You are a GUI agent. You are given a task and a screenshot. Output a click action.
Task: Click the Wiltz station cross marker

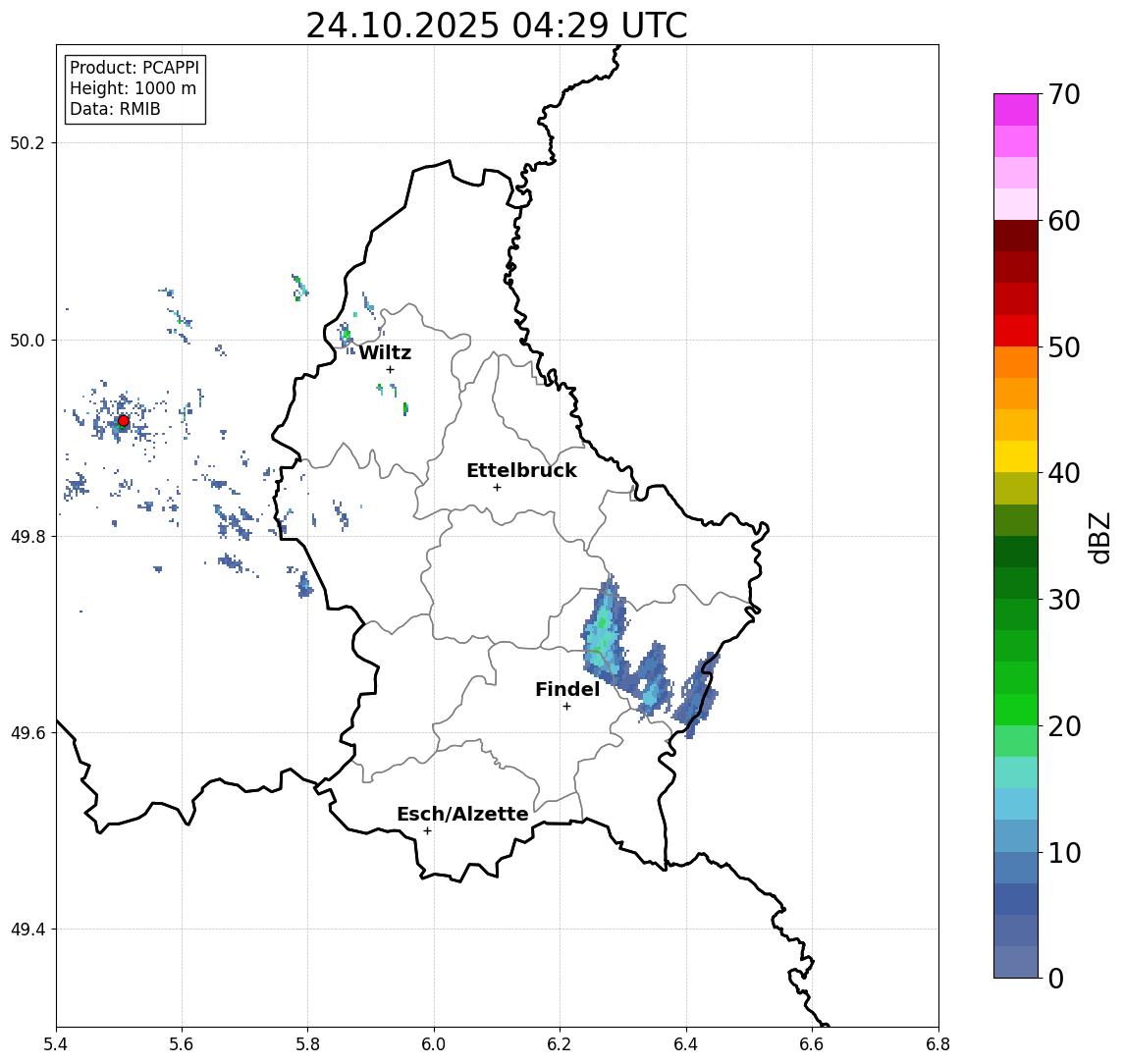click(390, 369)
